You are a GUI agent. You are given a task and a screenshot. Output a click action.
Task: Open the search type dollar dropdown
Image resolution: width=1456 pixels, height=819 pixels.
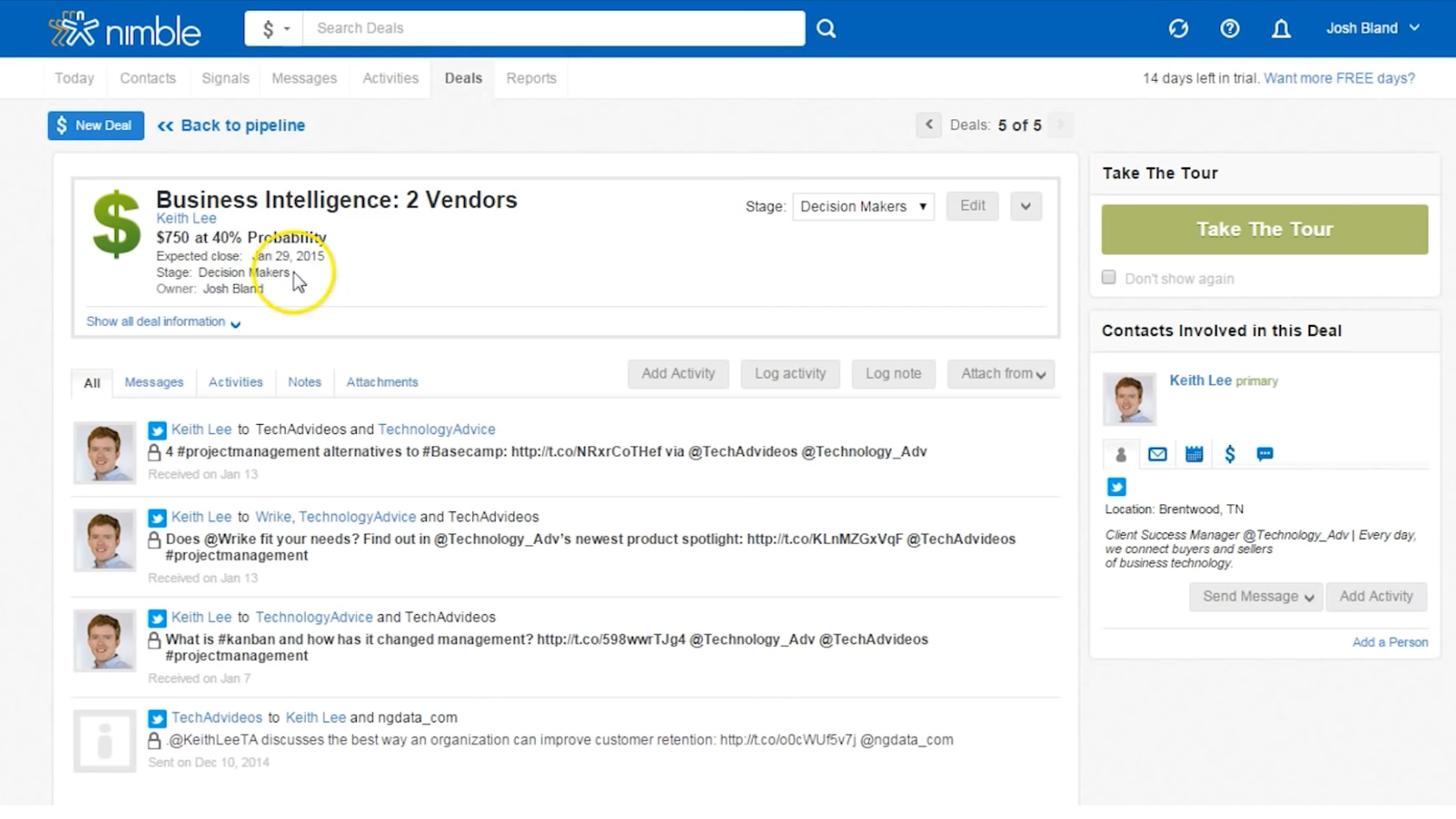pyautogui.click(x=275, y=28)
